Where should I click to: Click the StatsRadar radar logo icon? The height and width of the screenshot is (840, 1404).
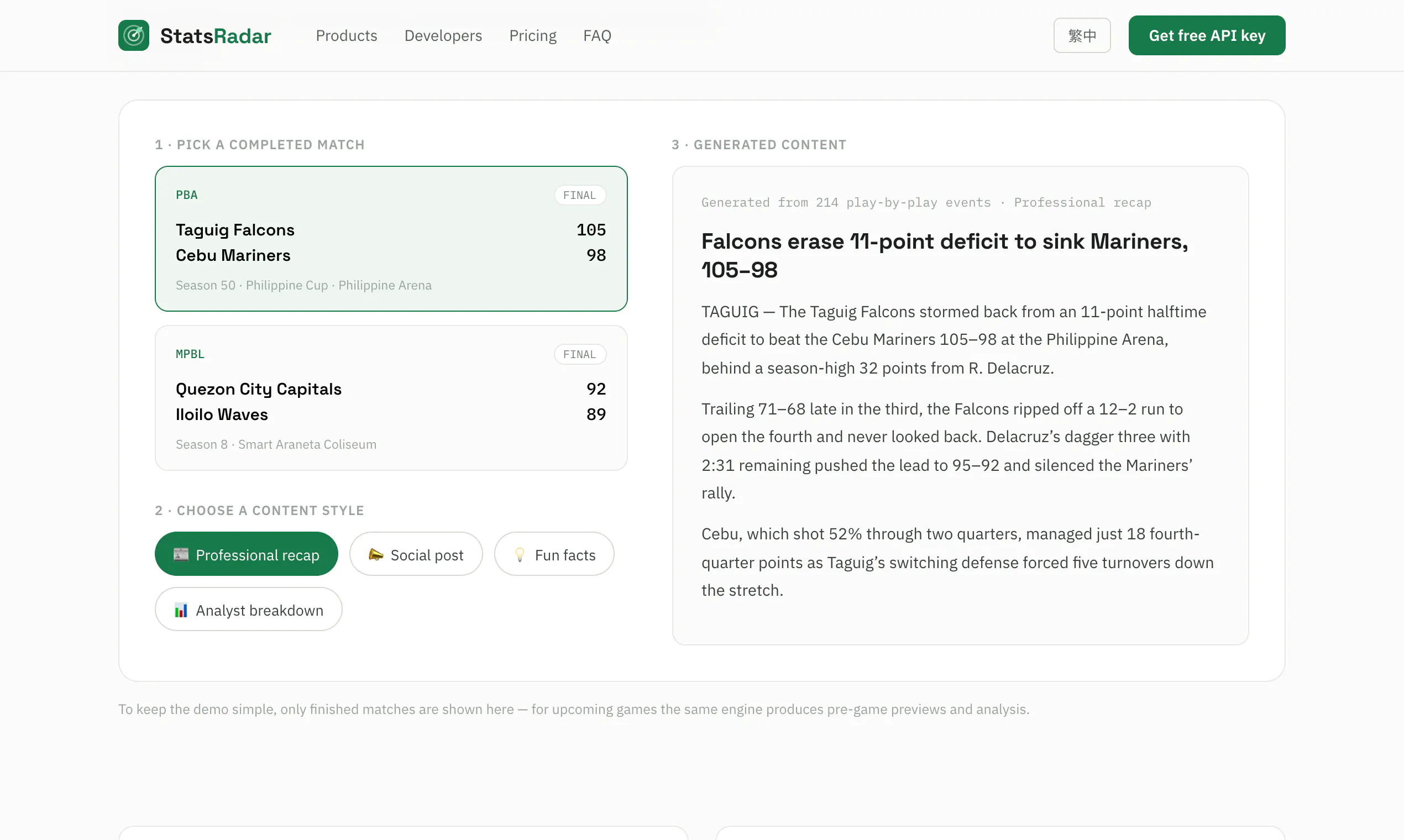pos(134,35)
